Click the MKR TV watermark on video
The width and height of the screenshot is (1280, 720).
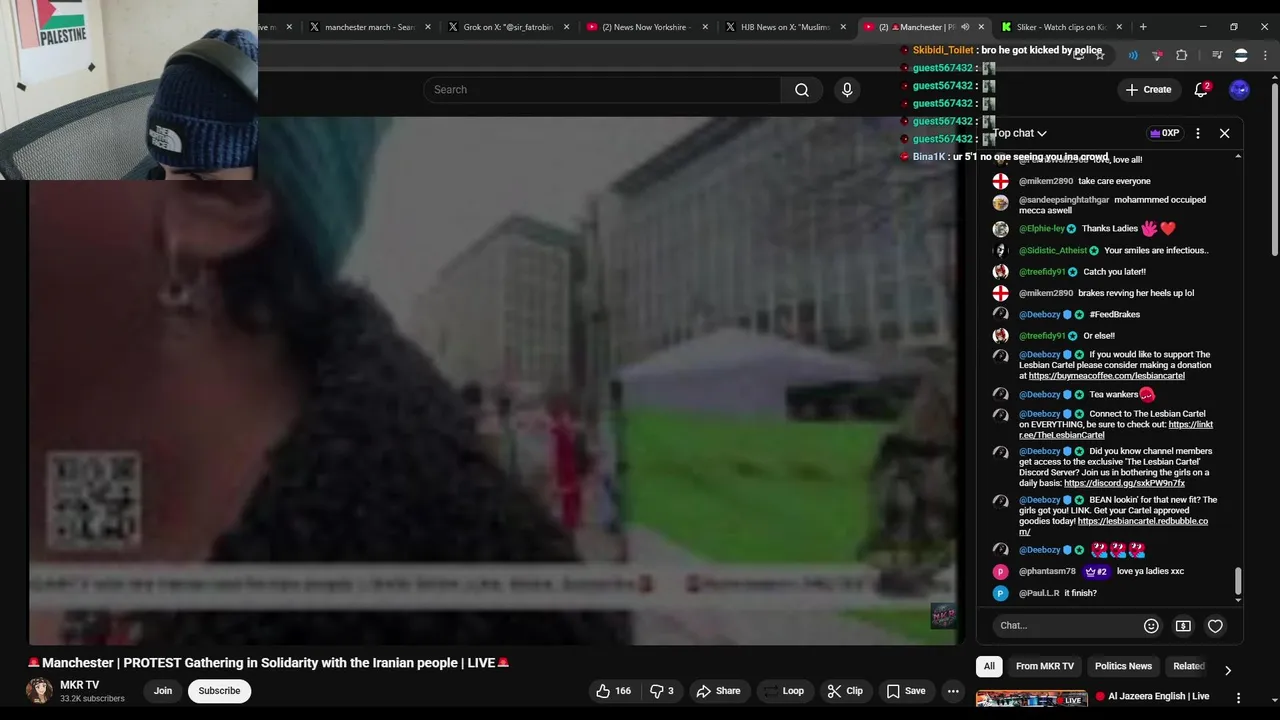coord(943,615)
